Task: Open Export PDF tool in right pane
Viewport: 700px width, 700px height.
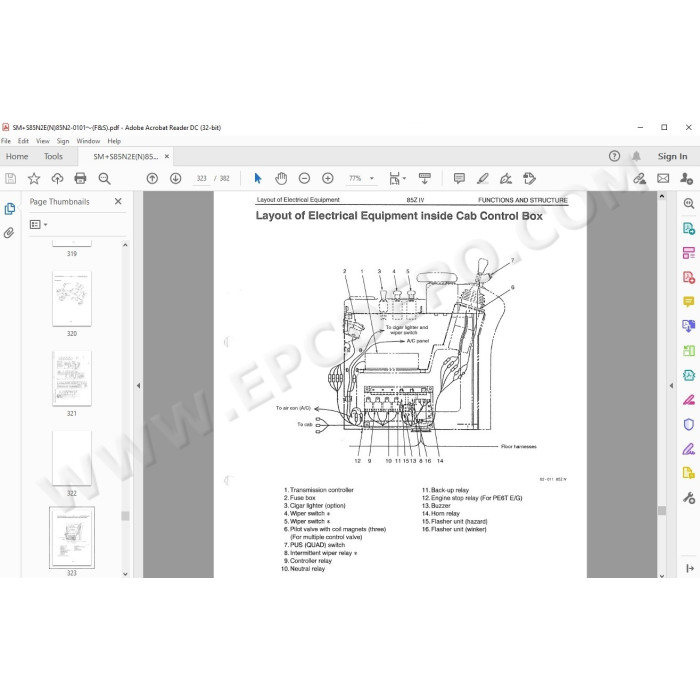Action: point(688,229)
